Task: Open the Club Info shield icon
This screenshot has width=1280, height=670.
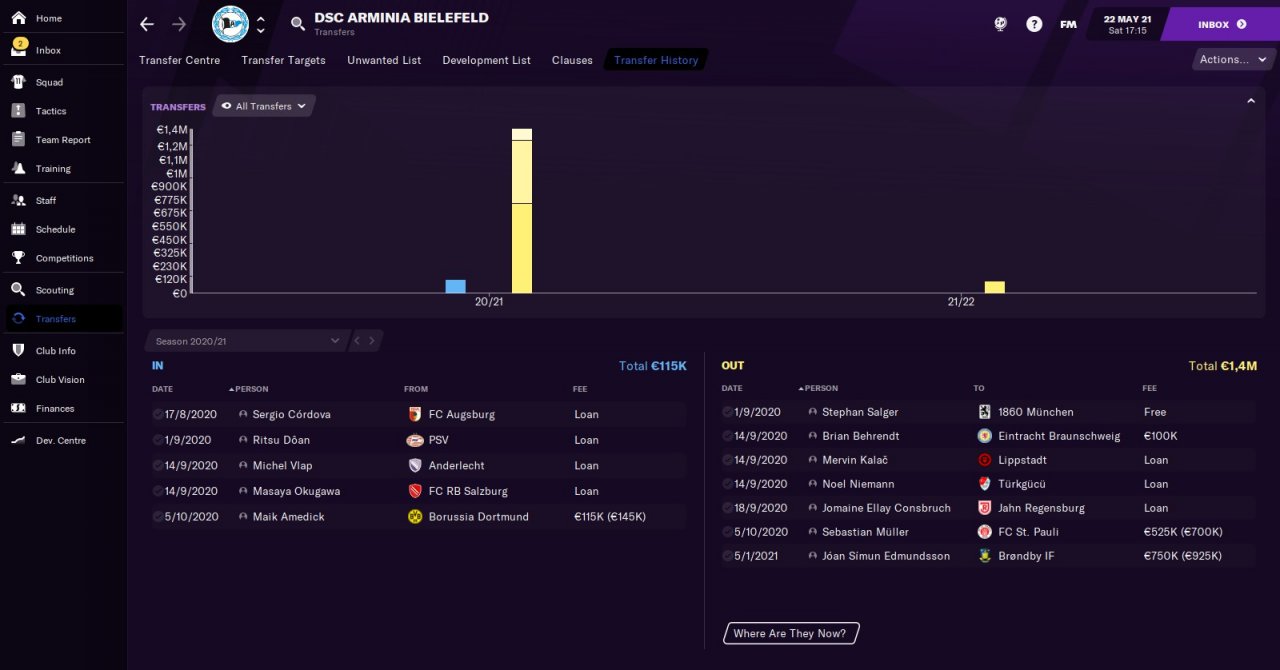Action: [18, 351]
